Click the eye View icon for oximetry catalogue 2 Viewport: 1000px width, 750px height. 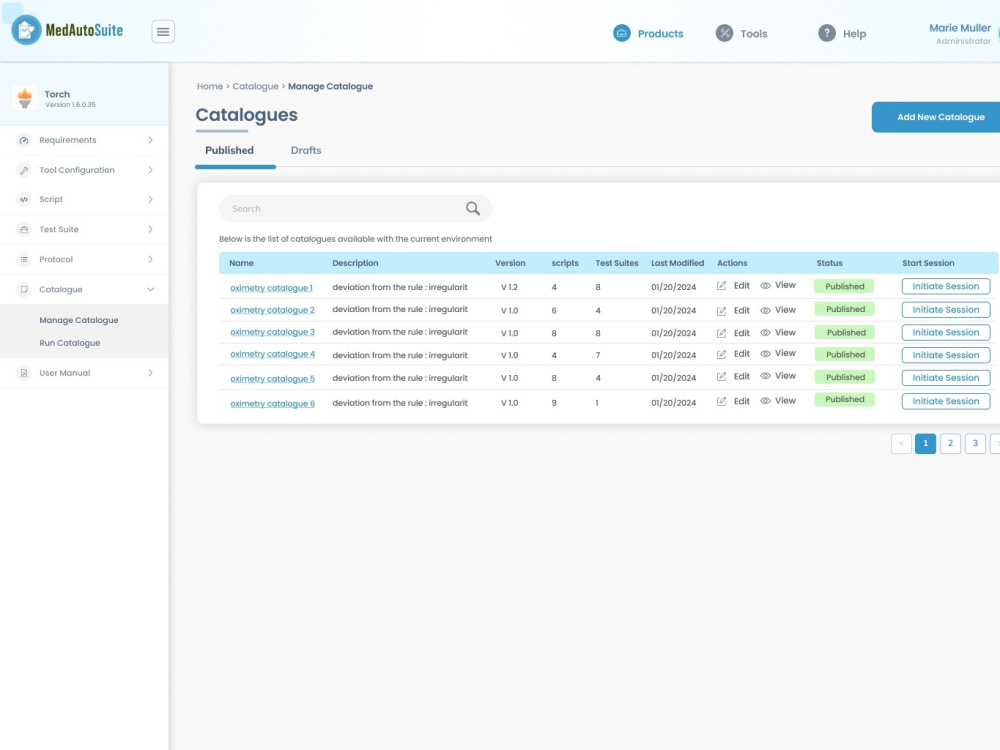[x=765, y=311]
